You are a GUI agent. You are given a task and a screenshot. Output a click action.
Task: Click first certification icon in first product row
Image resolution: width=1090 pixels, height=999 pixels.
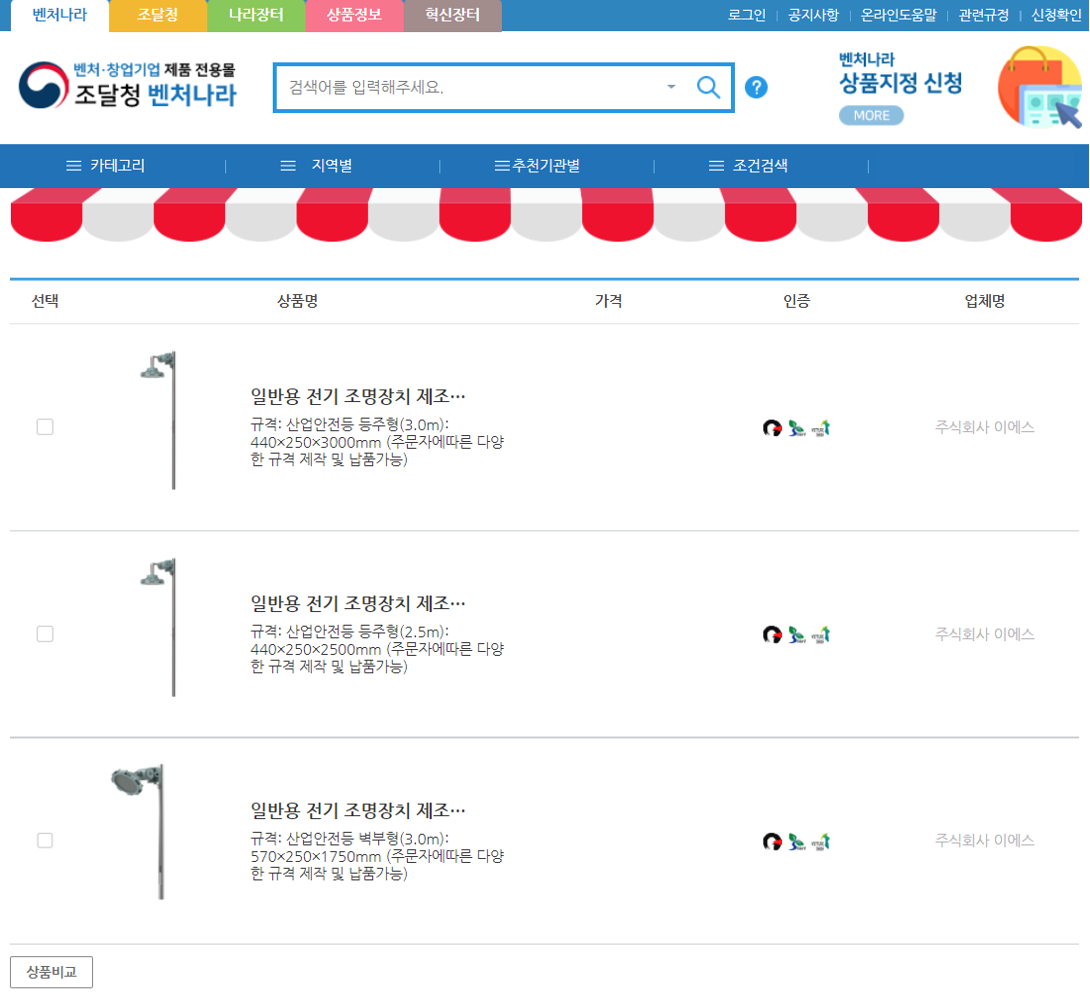(x=772, y=428)
